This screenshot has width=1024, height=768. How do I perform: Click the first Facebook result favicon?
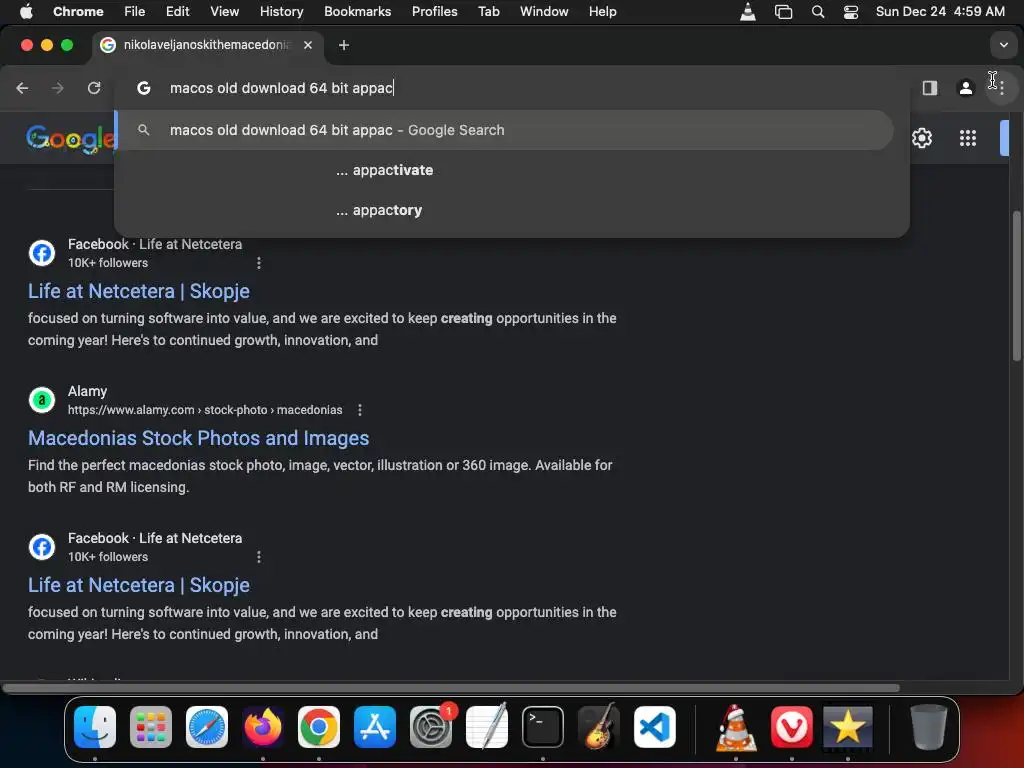42,253
